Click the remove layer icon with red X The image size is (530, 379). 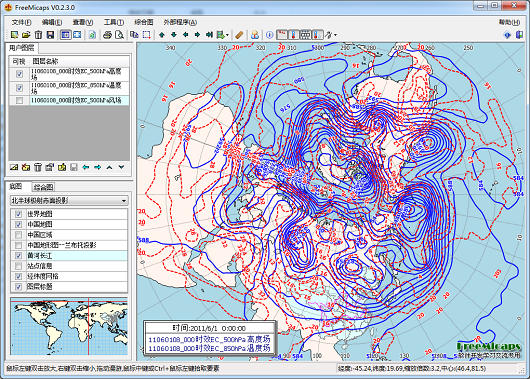pos(26,167)
